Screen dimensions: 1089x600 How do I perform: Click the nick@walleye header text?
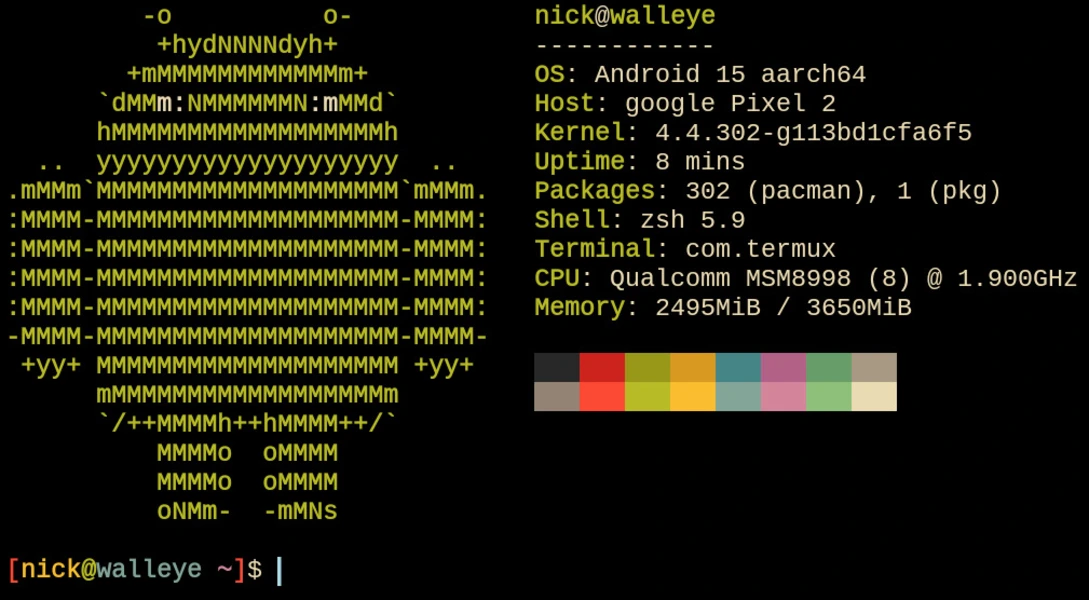pyautogui.click(x=622, y=15)
